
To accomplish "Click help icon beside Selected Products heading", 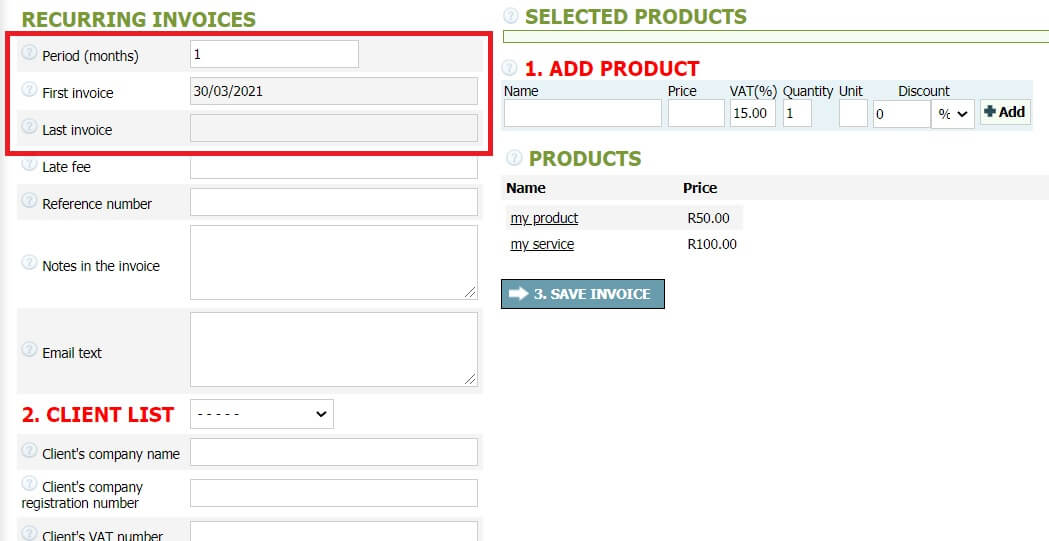I will [x=510, y=15].
